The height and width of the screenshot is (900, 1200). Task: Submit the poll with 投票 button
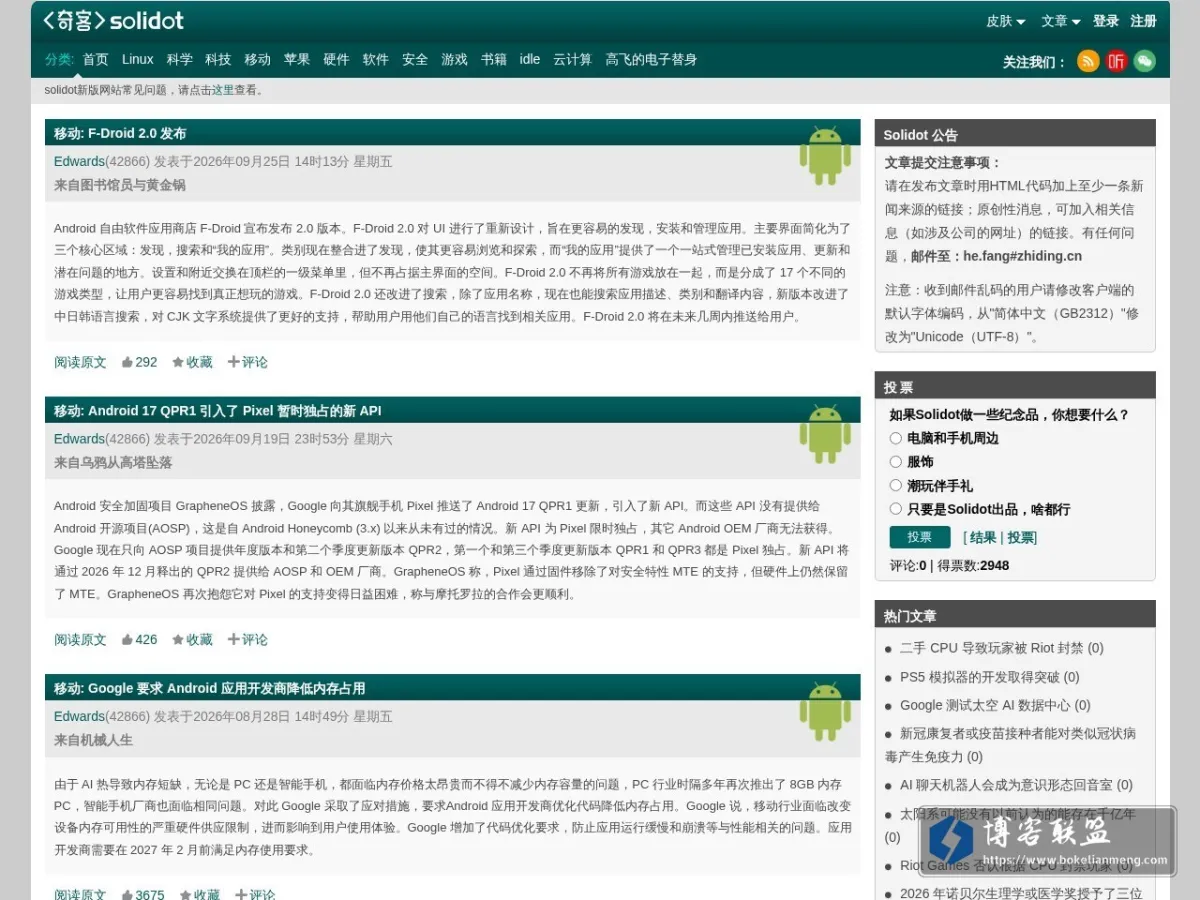coord(920,537)
